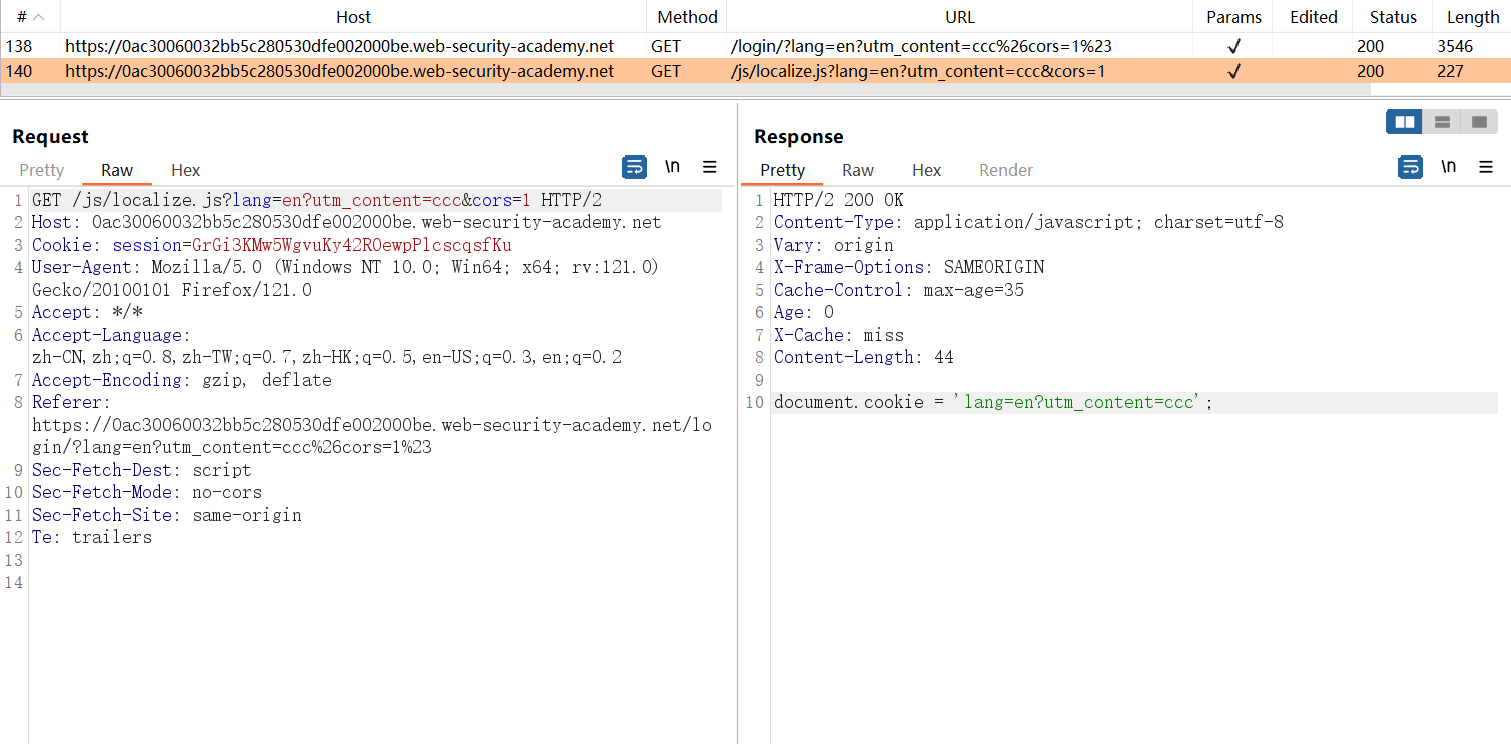Image resolution: width=1511 pixels, height=744 pixels.
Task: Click the X-Cache: miss header
Action: 839,335
